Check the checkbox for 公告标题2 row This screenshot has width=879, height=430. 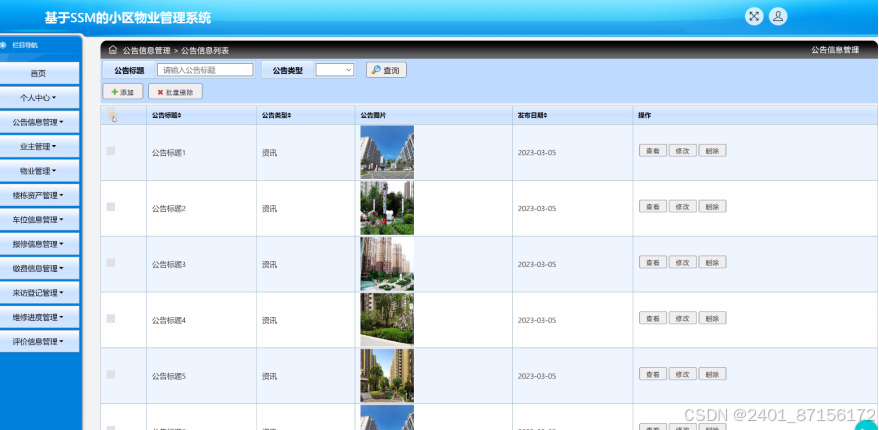pyautogui.click(x=111, y=207)
